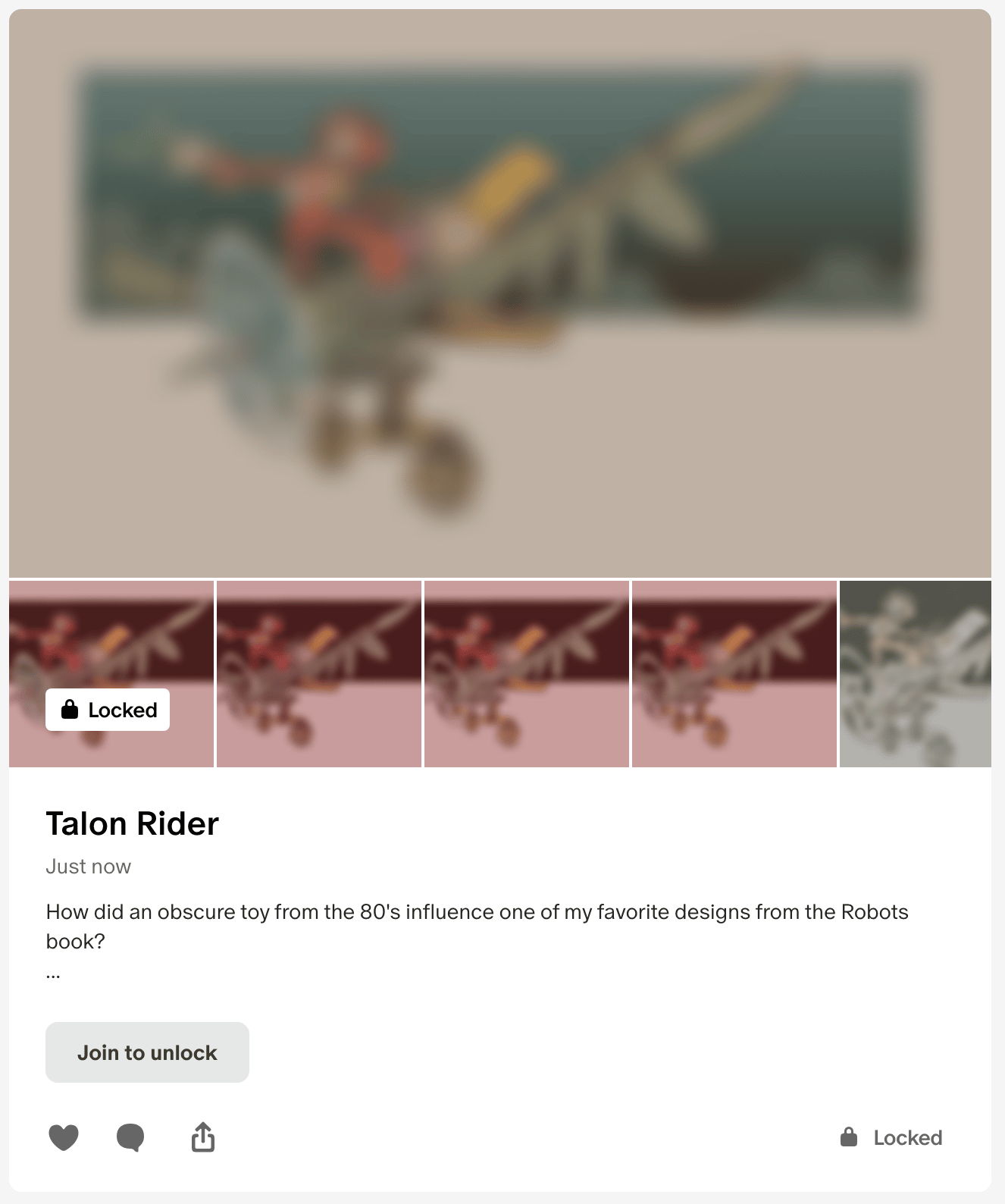Open the large blurred locked image
This screenshot has height=1204, width=1005.
[x=500, y=293]
